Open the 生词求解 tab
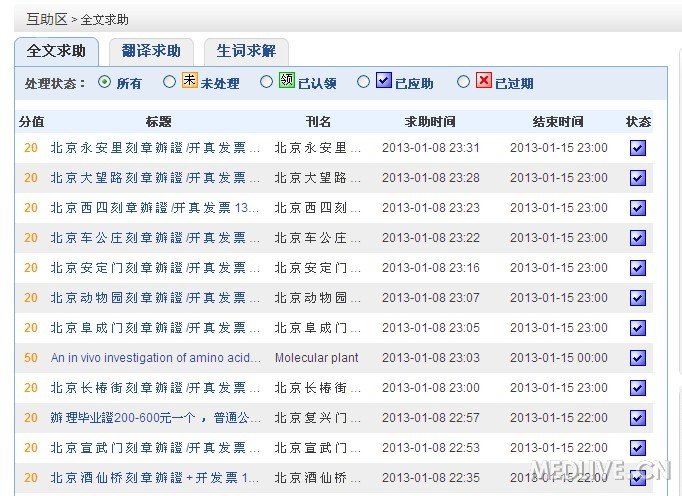Image resolution: width=682 pixels, height=496 pixels. [246, 51]
